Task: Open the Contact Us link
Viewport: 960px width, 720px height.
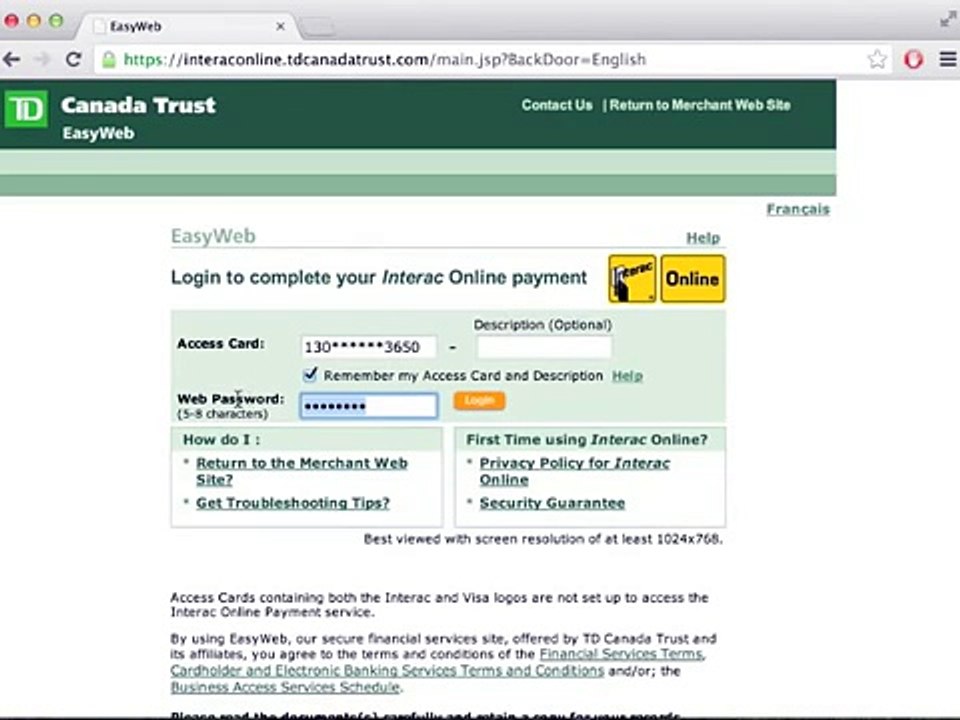Action: tap(557, 105)
